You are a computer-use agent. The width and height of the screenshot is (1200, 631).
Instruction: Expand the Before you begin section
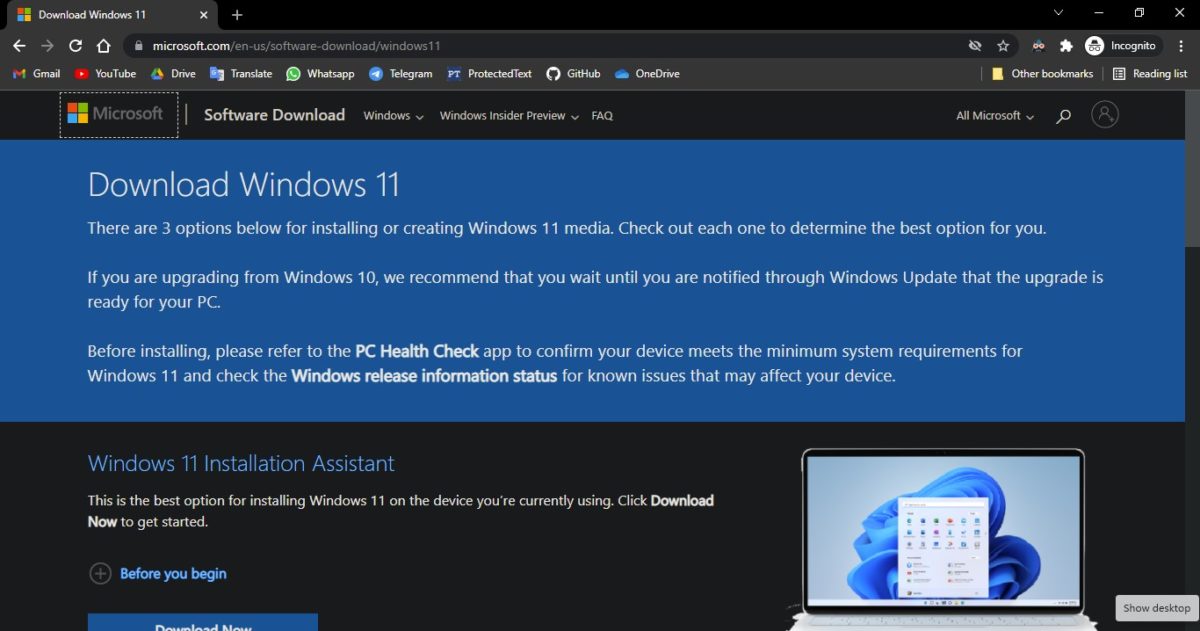(158, 574)
